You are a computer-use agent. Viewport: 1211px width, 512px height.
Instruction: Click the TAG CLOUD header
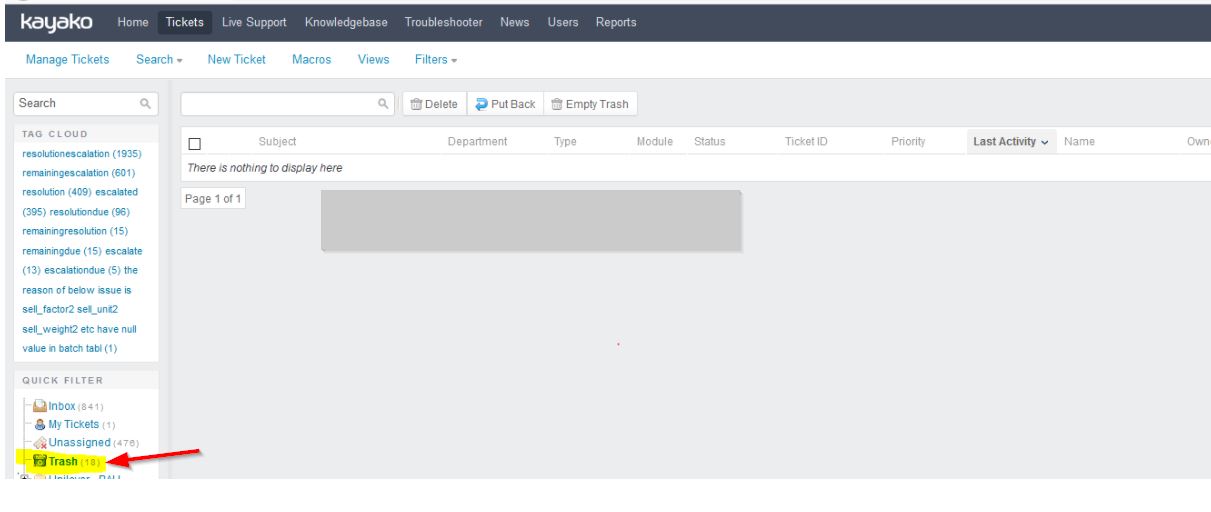coord(55,134)
